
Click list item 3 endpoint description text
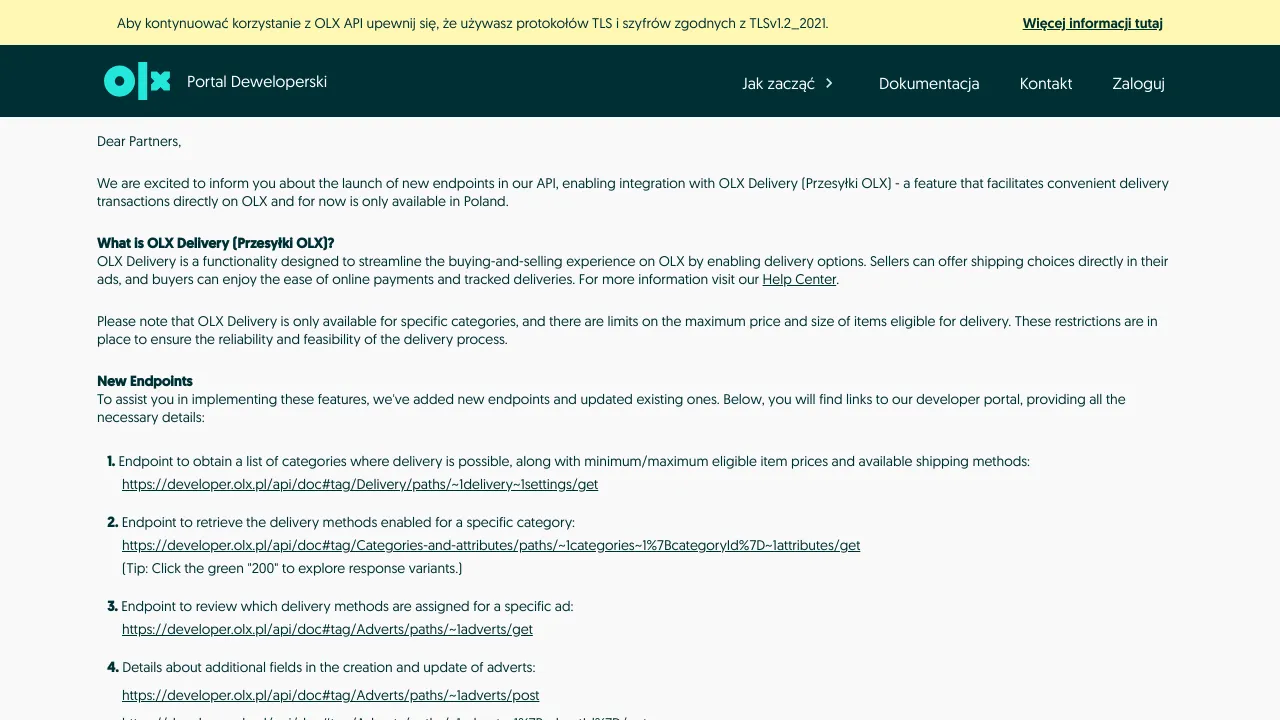(x=347, y=606)
